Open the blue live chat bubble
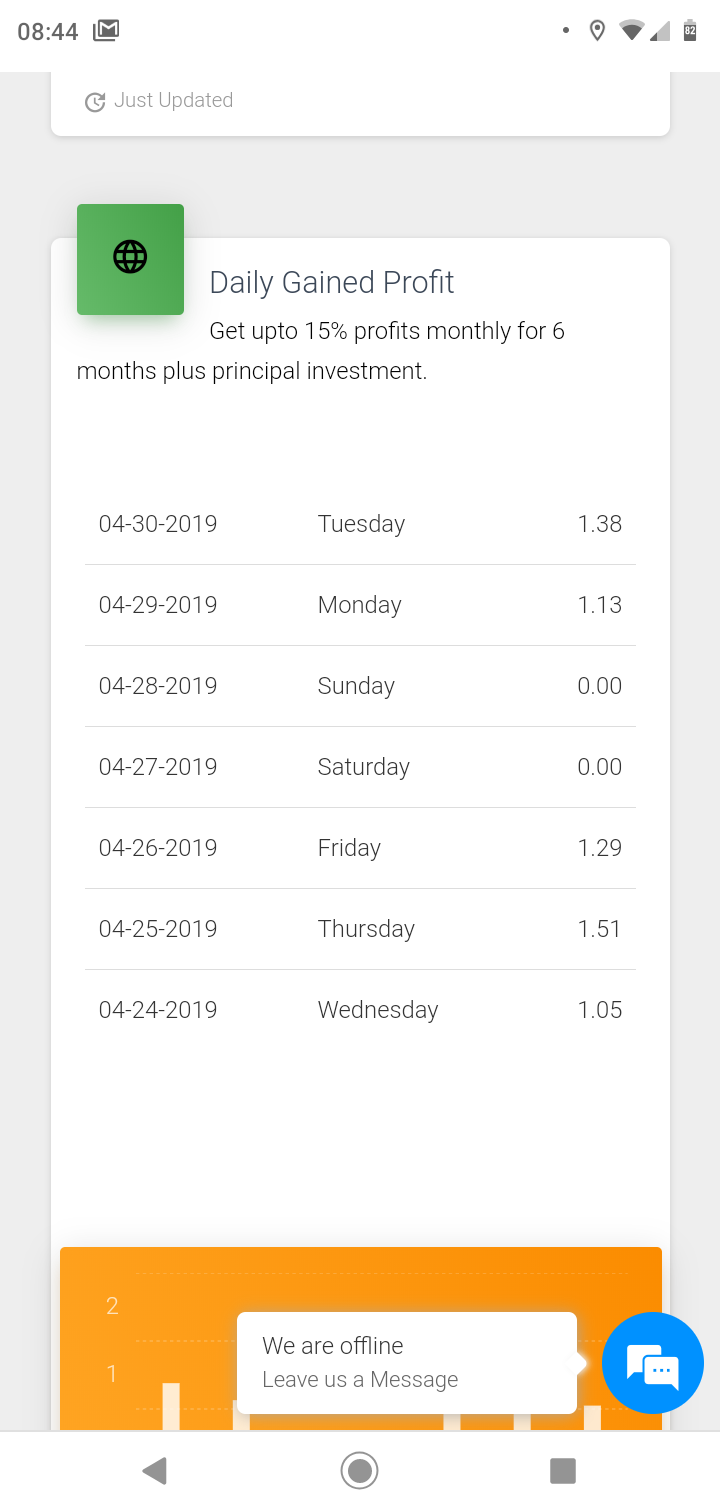 (653, 1362)
